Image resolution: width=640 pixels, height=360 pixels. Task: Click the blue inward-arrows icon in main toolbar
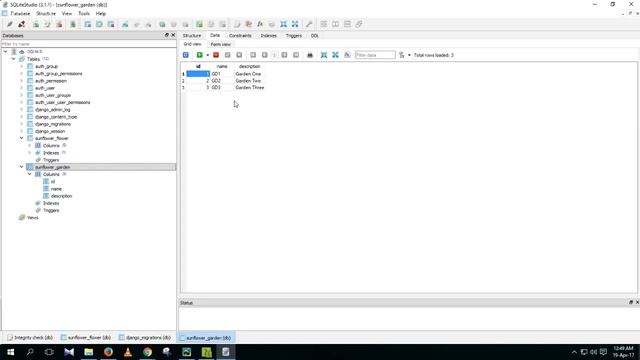click(283, 24)
